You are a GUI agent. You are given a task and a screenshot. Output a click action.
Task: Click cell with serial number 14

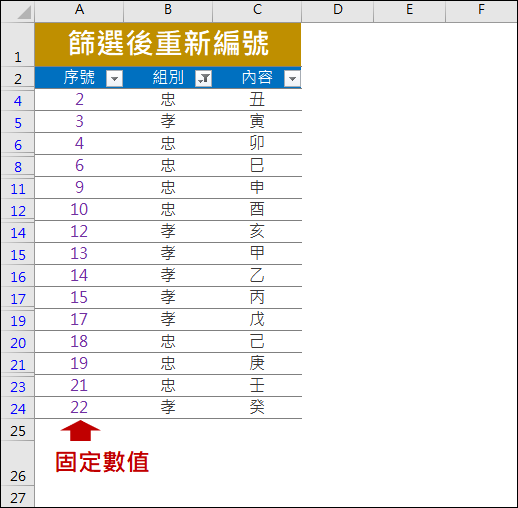tap(79, 276)
